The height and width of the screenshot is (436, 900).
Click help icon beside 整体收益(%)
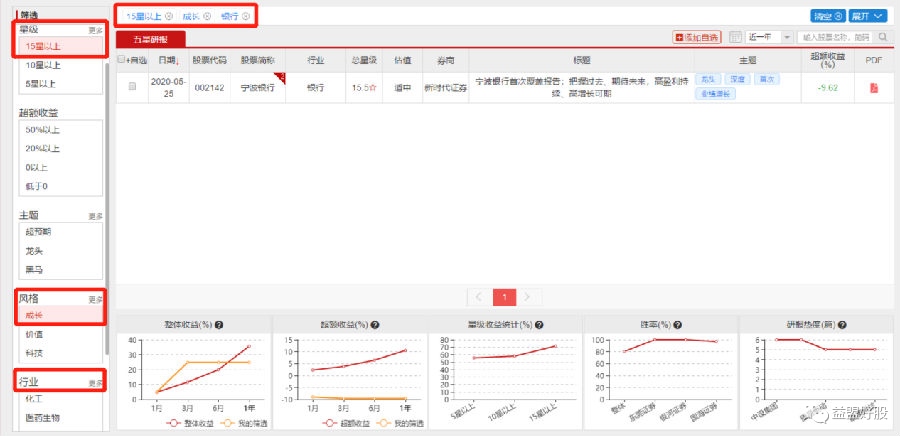(219, 325)
